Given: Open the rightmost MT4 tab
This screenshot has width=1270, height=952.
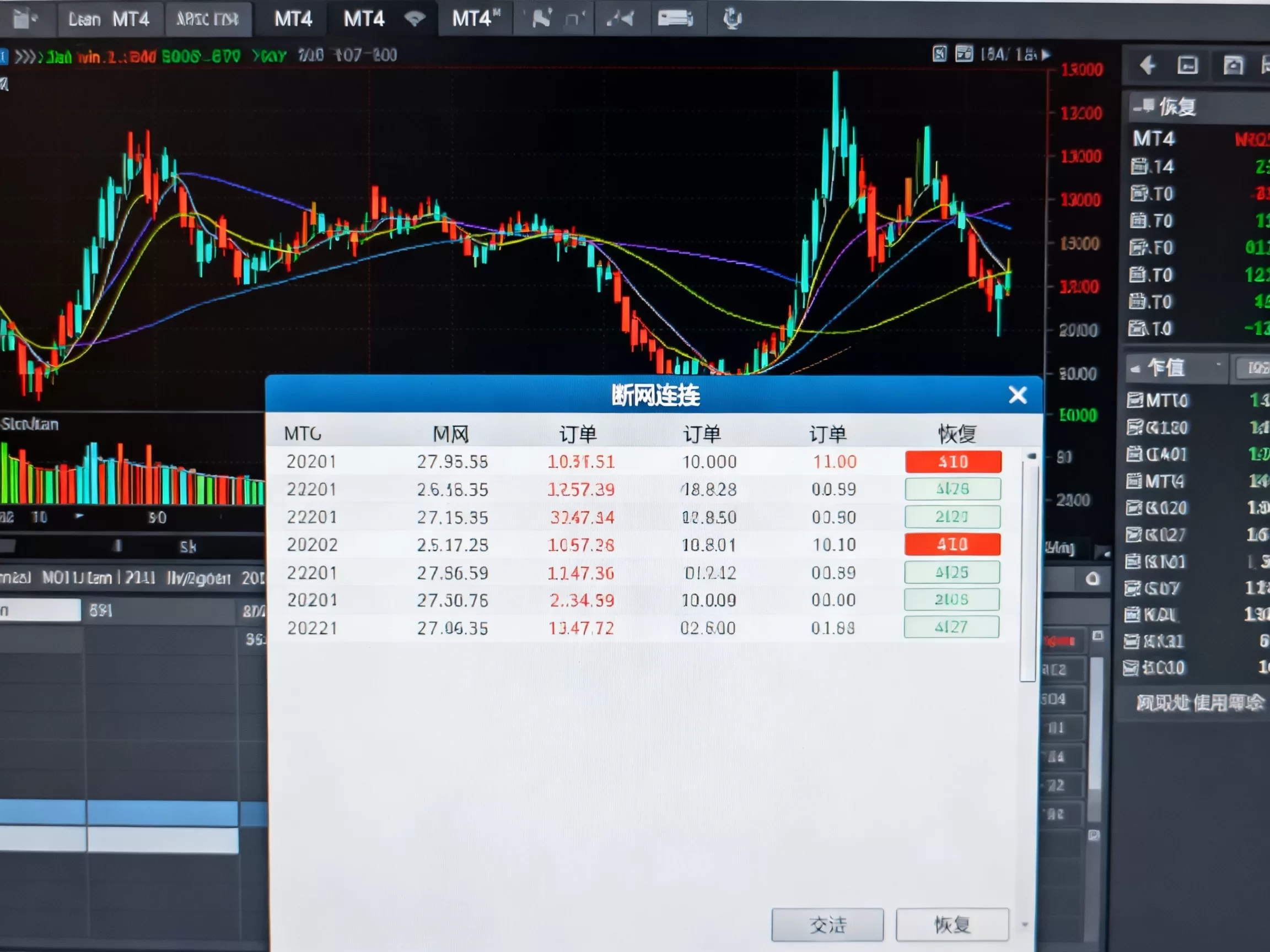Looking at the screenshot, I should (475, 19).
